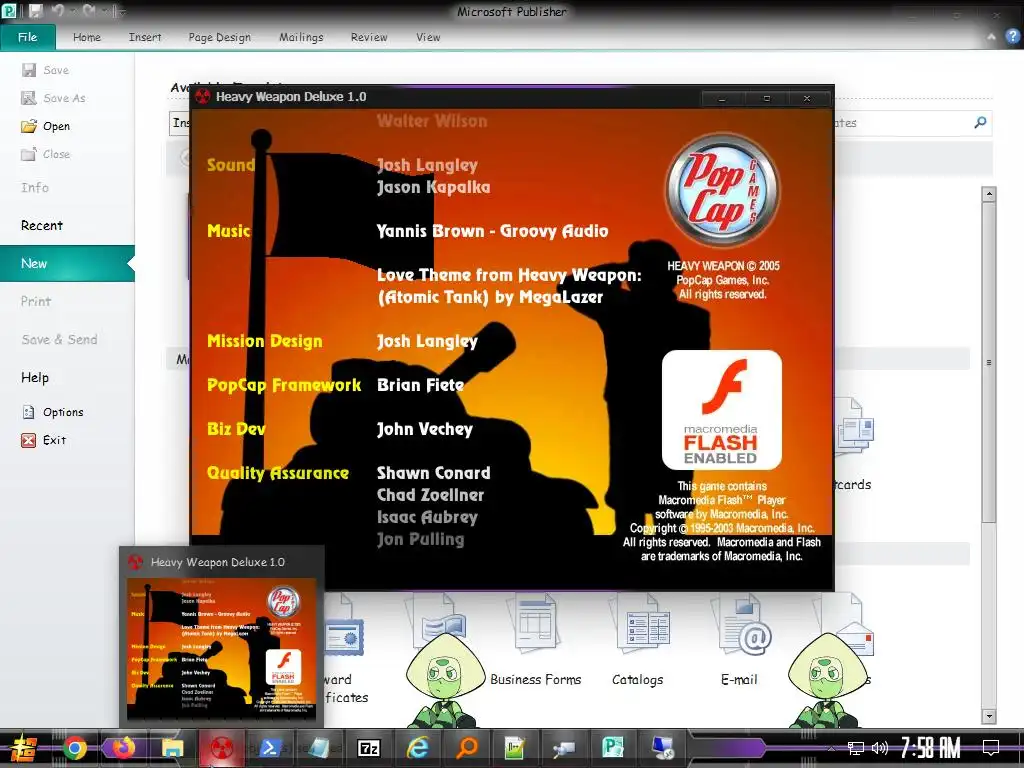Open the File backstage tab
The width and height of the screenshot is (1024, 768).
tap(27, 37)
